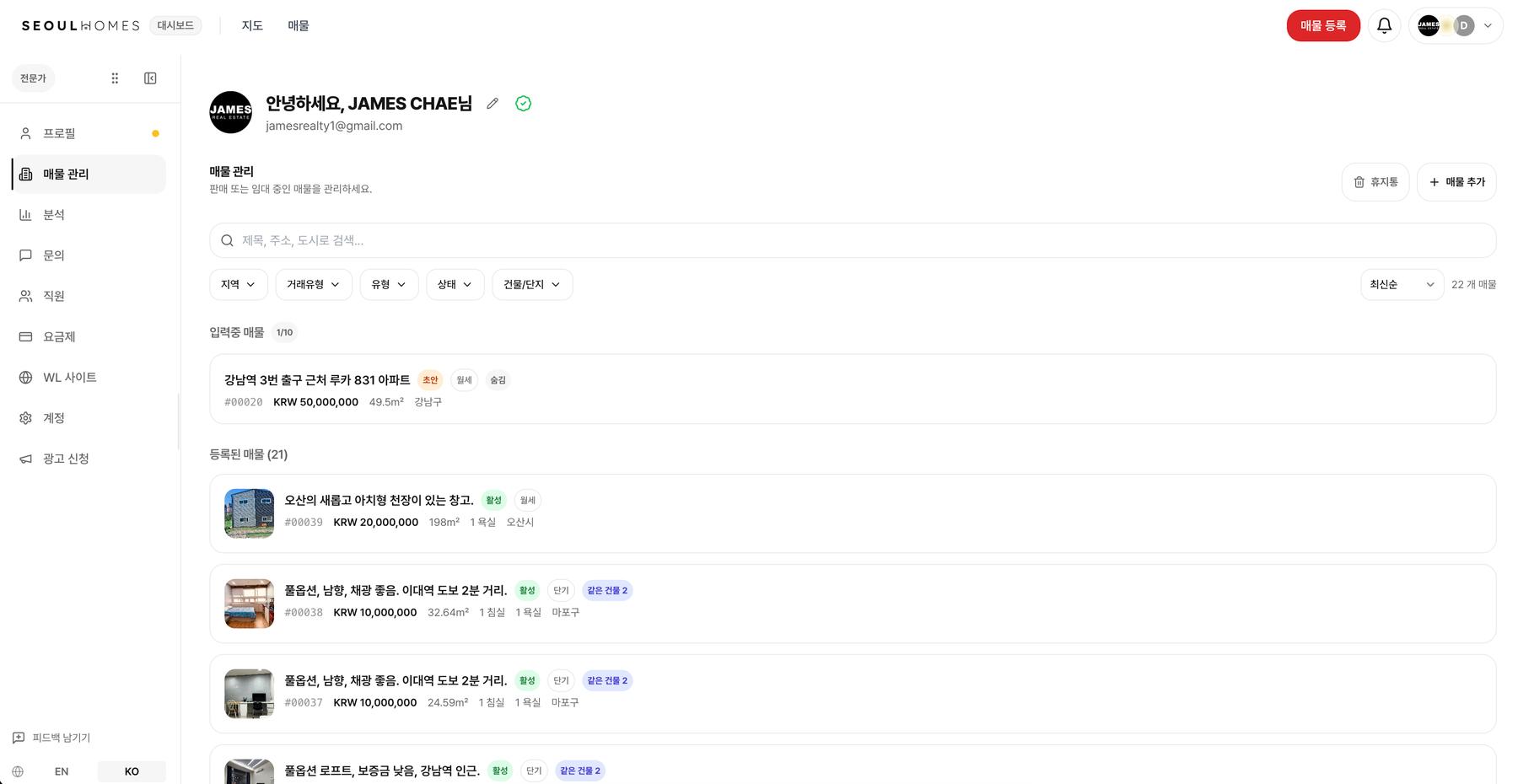Open 요금제 in the sidebar
This screenshot has height=784, width=1518.
coord(89,336)
